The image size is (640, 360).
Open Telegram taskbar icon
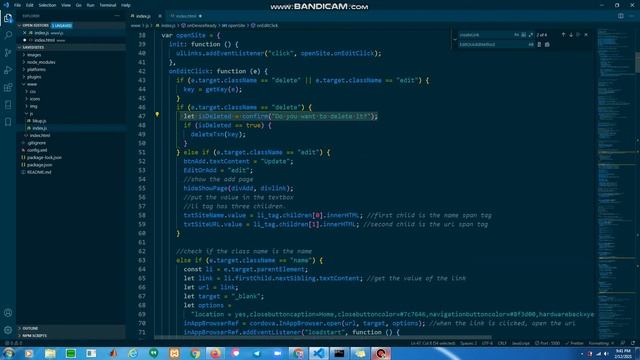(257, 353)
